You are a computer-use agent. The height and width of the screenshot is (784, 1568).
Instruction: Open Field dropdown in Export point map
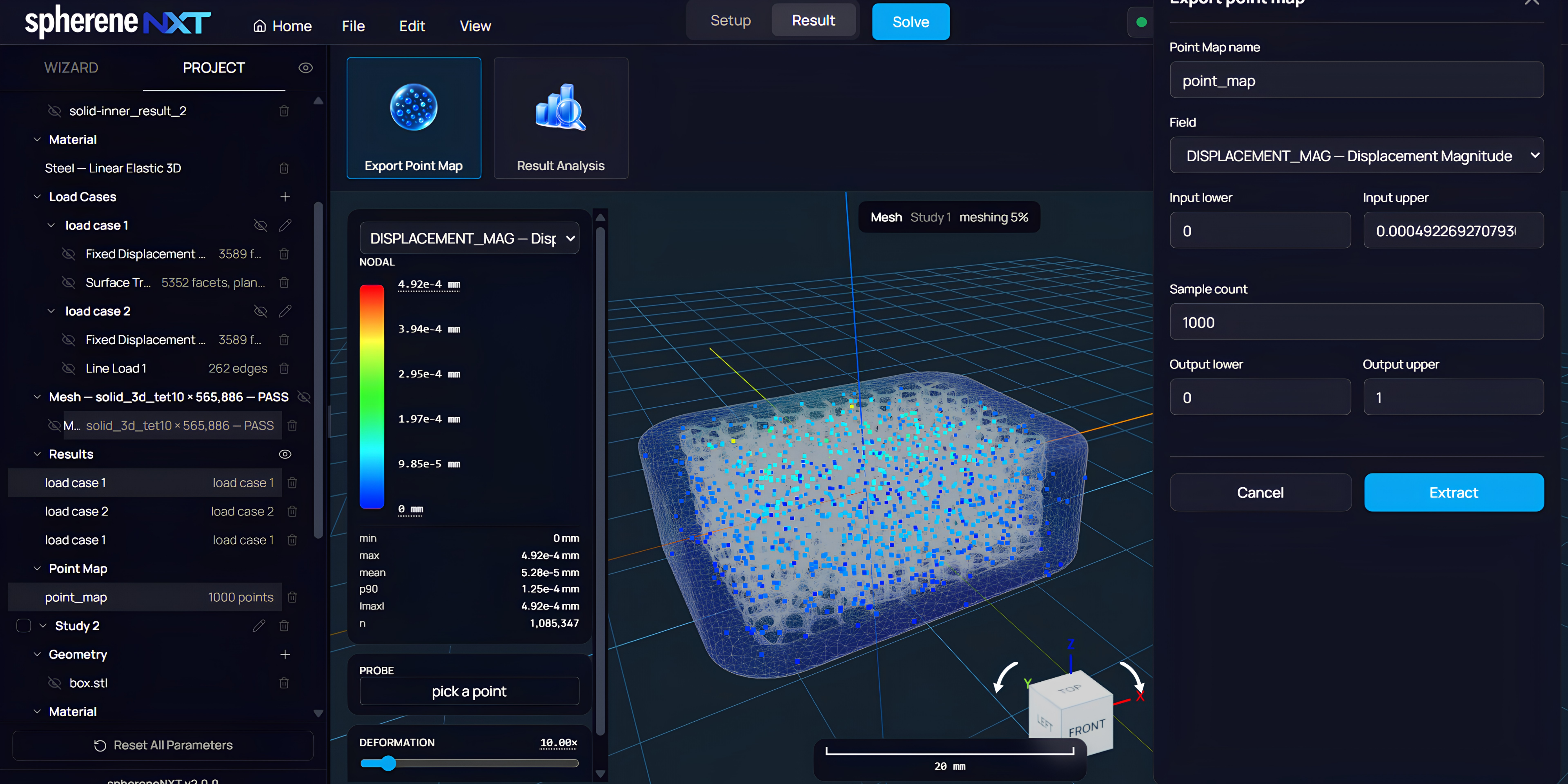coord(1356,155)
